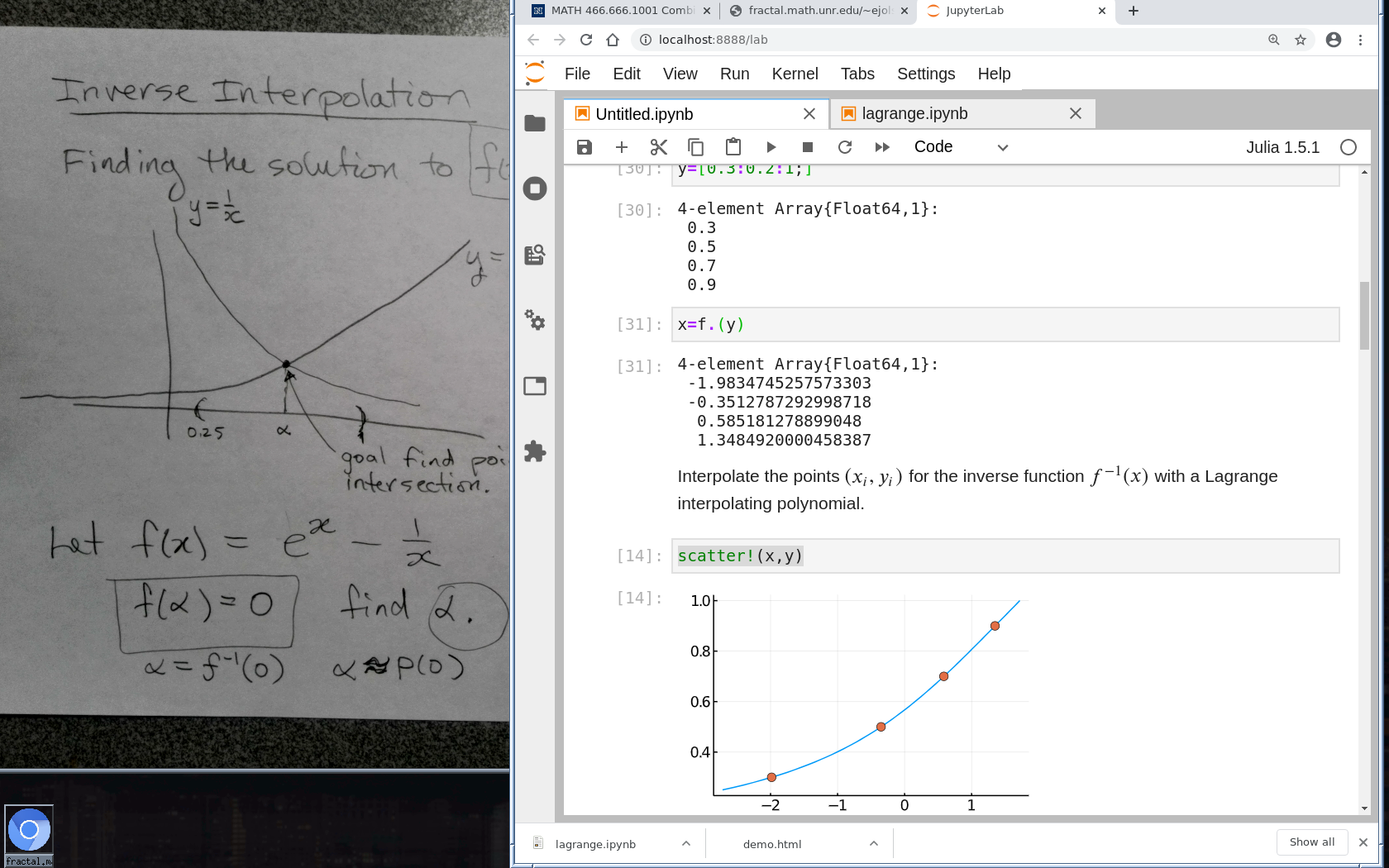This screenshot has height=868, width=1389.
Task: Interrupt the kernel with stop button
Action: pyautogui.click(x=808, y=147)
